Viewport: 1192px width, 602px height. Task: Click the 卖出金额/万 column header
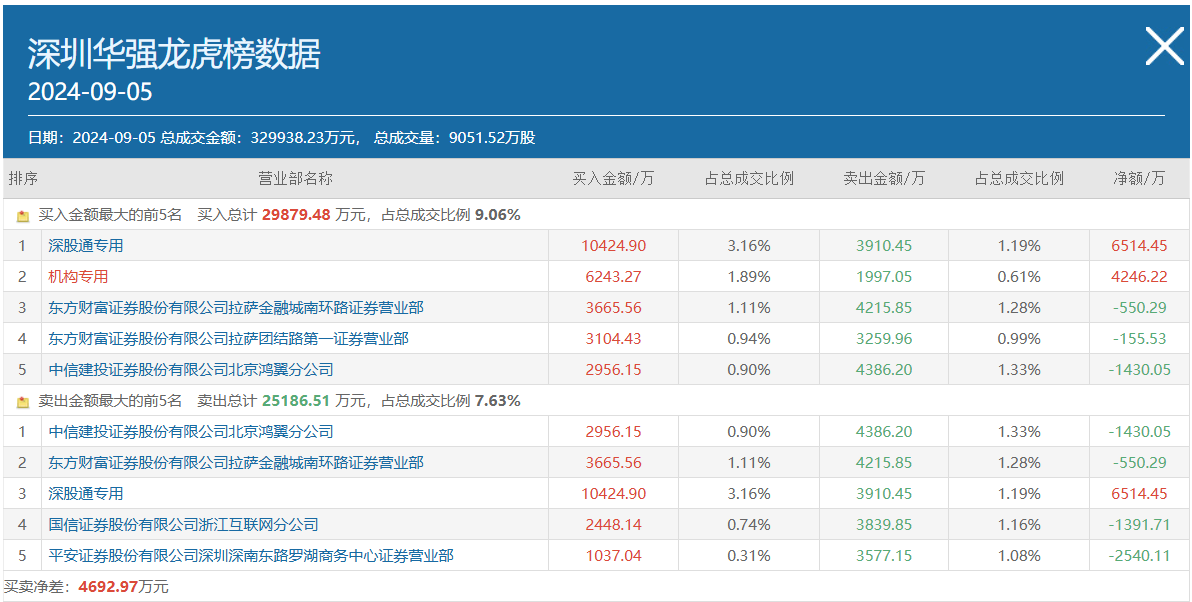pos(884,178)
